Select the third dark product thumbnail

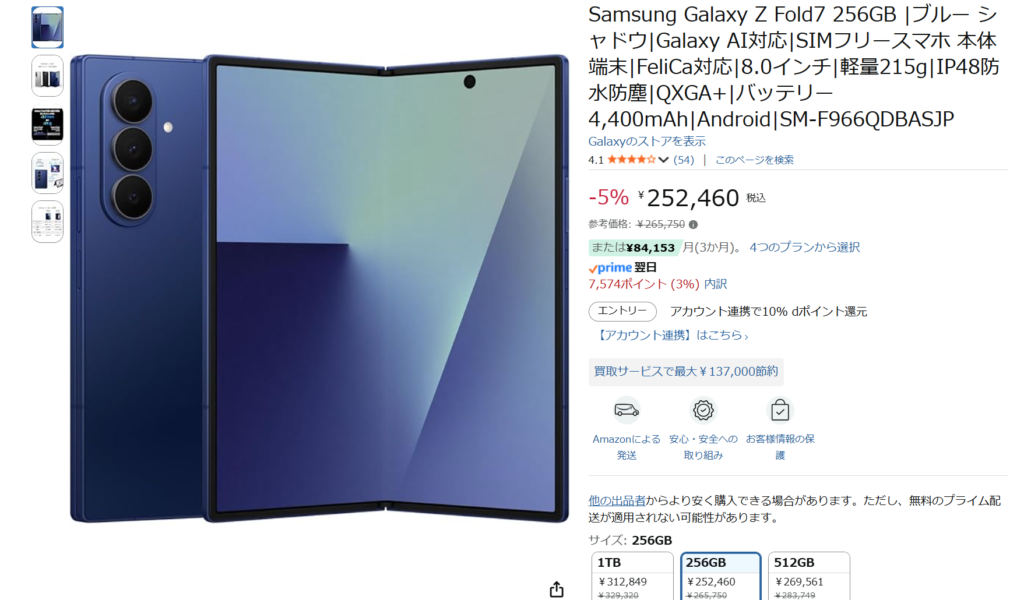pyautogui.click(x=48, y=125)
